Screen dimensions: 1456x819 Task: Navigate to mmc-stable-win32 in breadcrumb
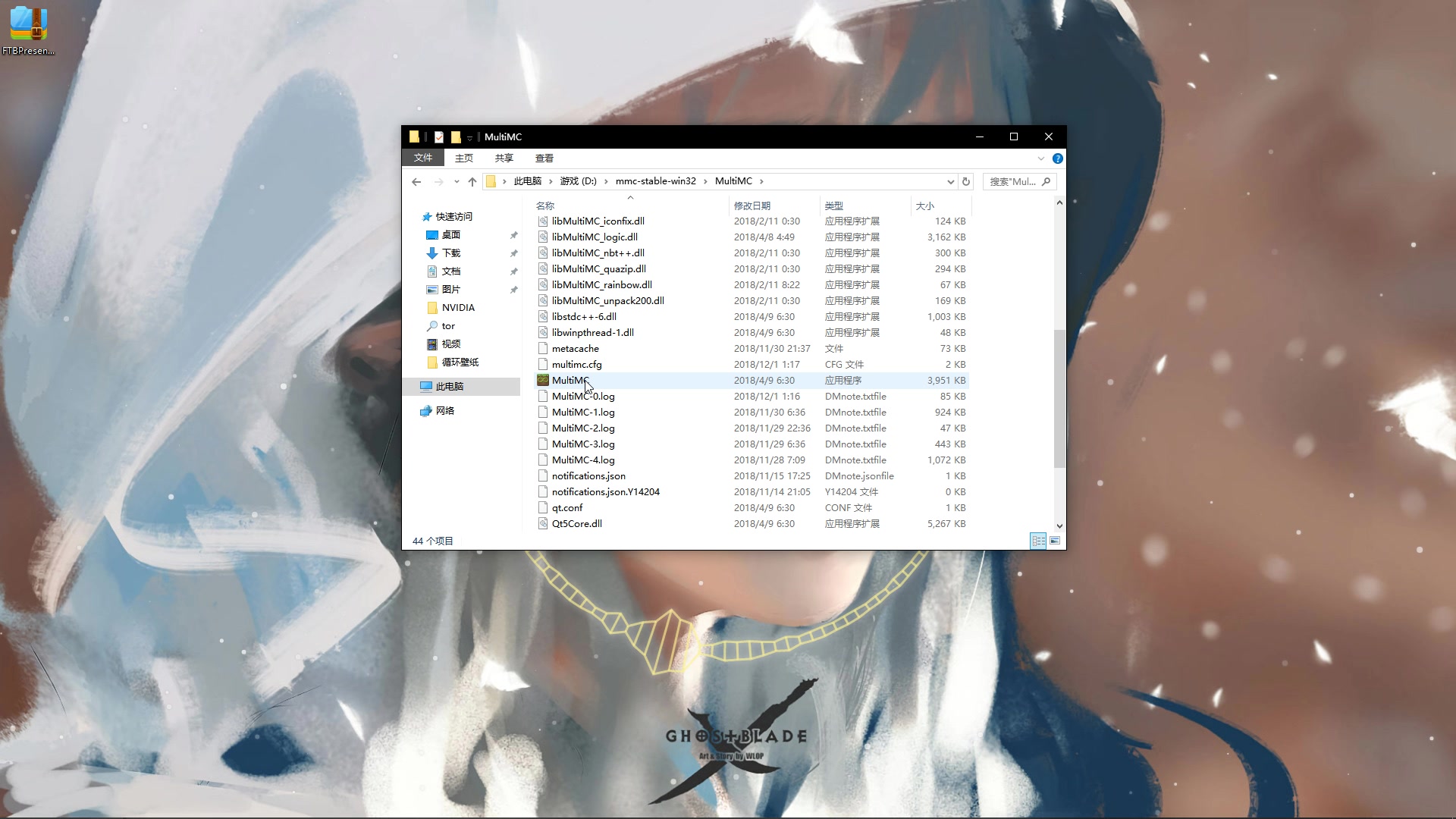655,181
